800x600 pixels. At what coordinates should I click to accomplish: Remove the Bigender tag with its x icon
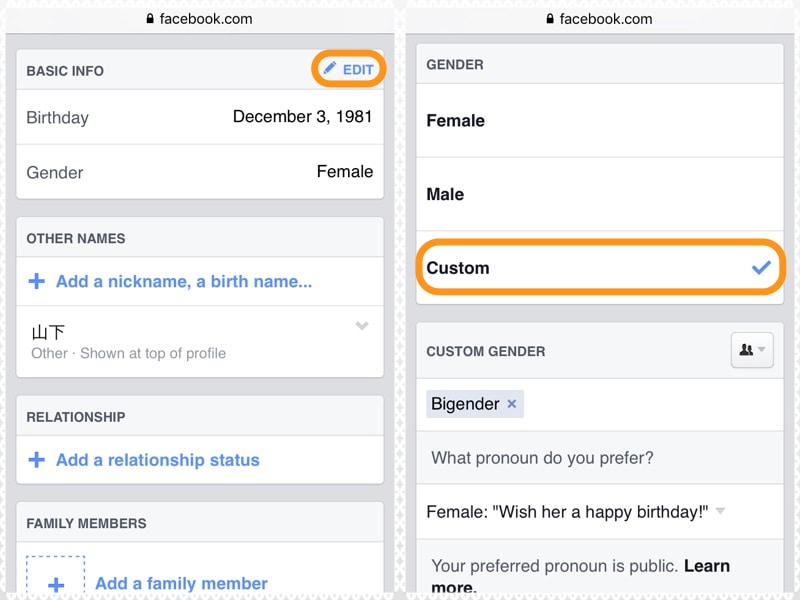(511, 404)
